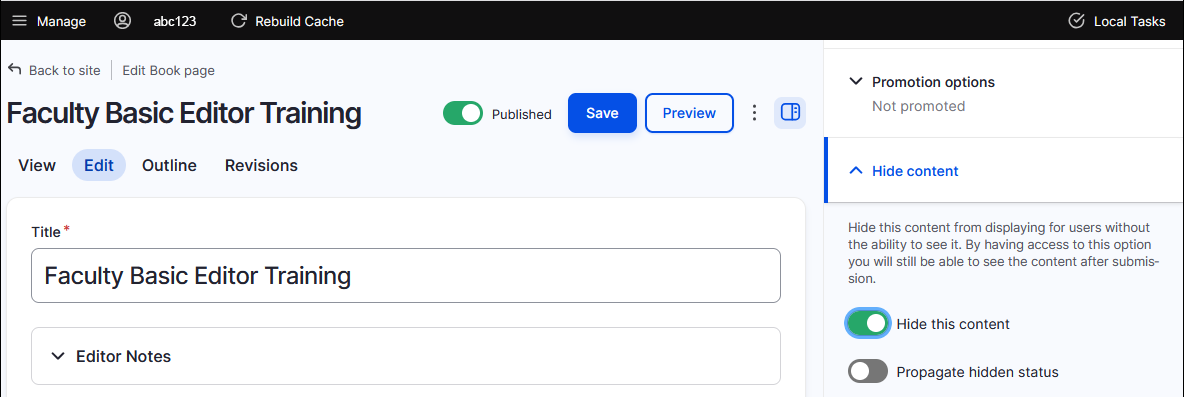Click the Rebuild Cache refresh icon
Image resolution: width=1184 pixels, height=397 pixels.
[239, 21]
